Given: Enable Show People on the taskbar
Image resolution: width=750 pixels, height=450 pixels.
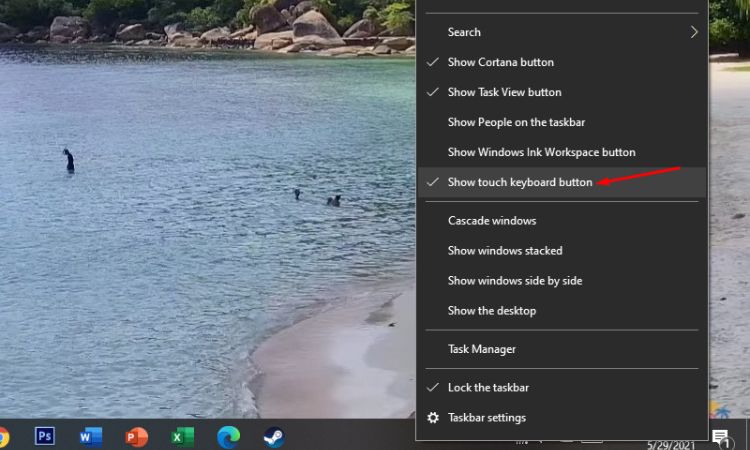Looking at the screenshot, I should (516, 122).
